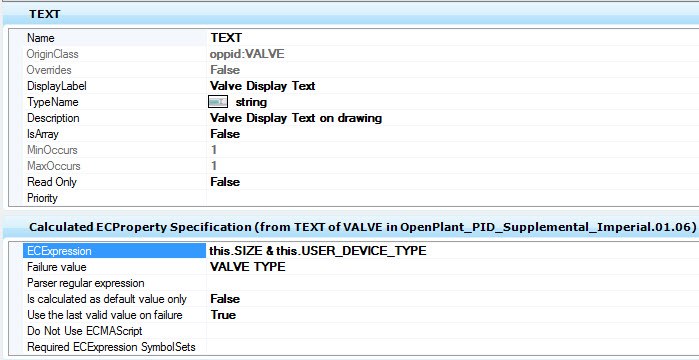The width and height of the screenshot is (699, 360).
Task: Open Is calculated as default value only dropdown
Action: [452, 299]
